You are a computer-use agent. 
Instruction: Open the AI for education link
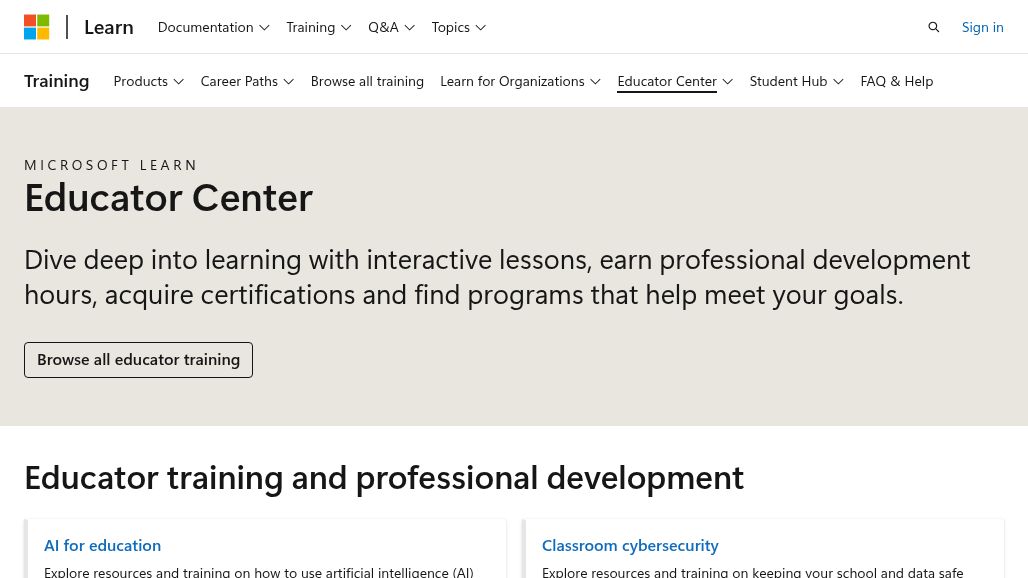102,545
